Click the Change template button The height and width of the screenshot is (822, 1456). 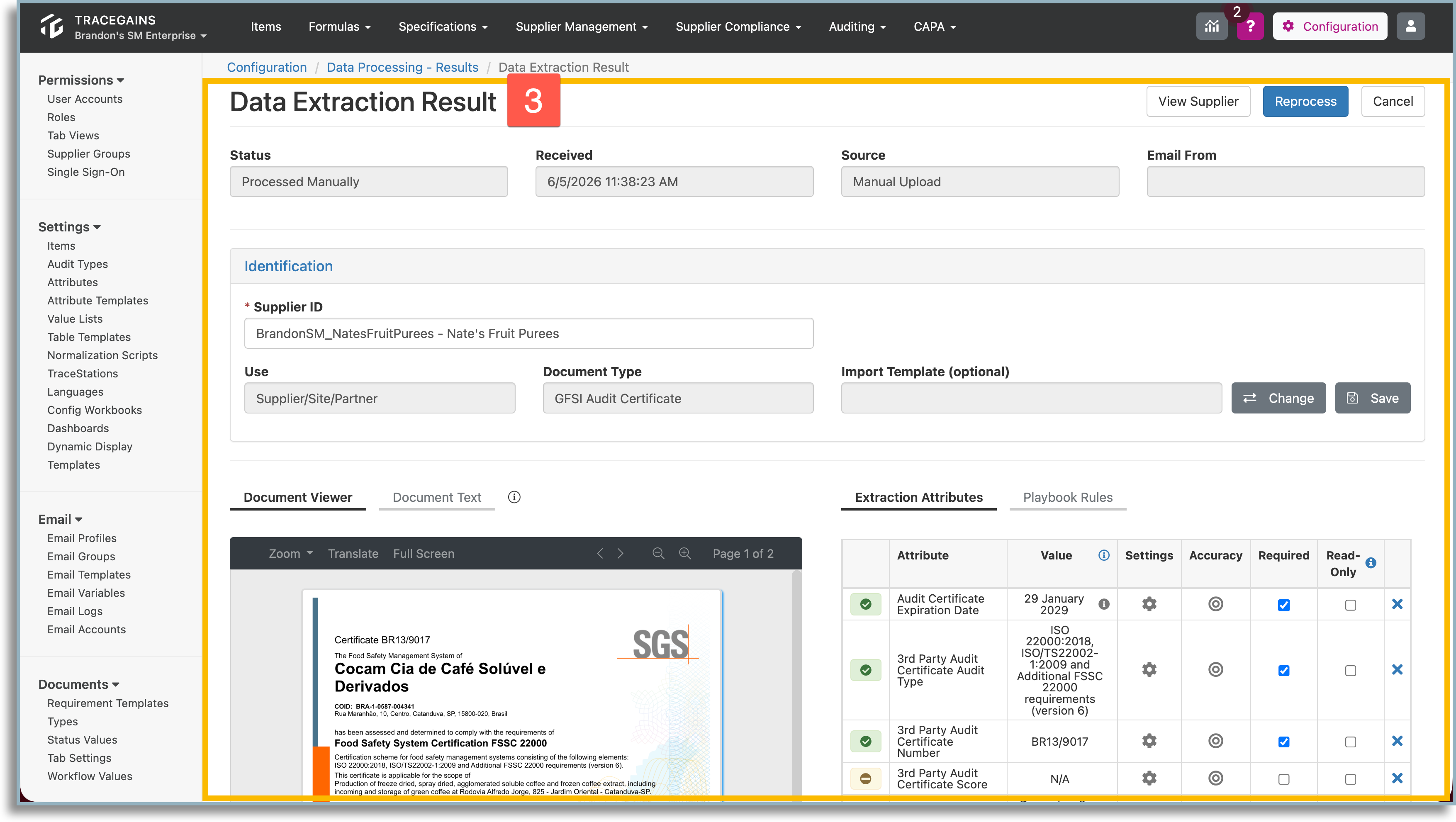1278,398
